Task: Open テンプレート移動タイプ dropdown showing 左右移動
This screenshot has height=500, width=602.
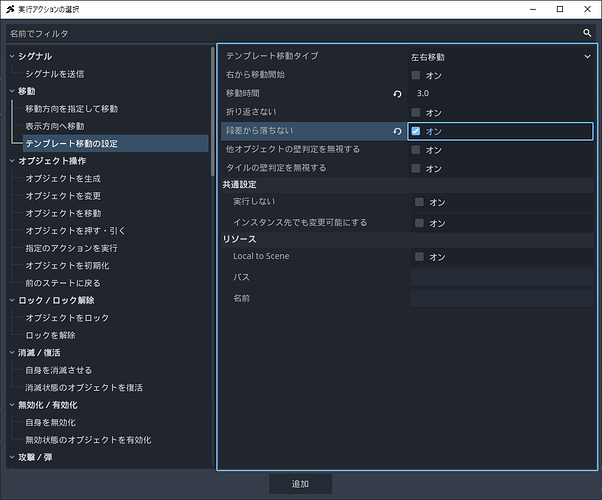Action: [501, 57]
